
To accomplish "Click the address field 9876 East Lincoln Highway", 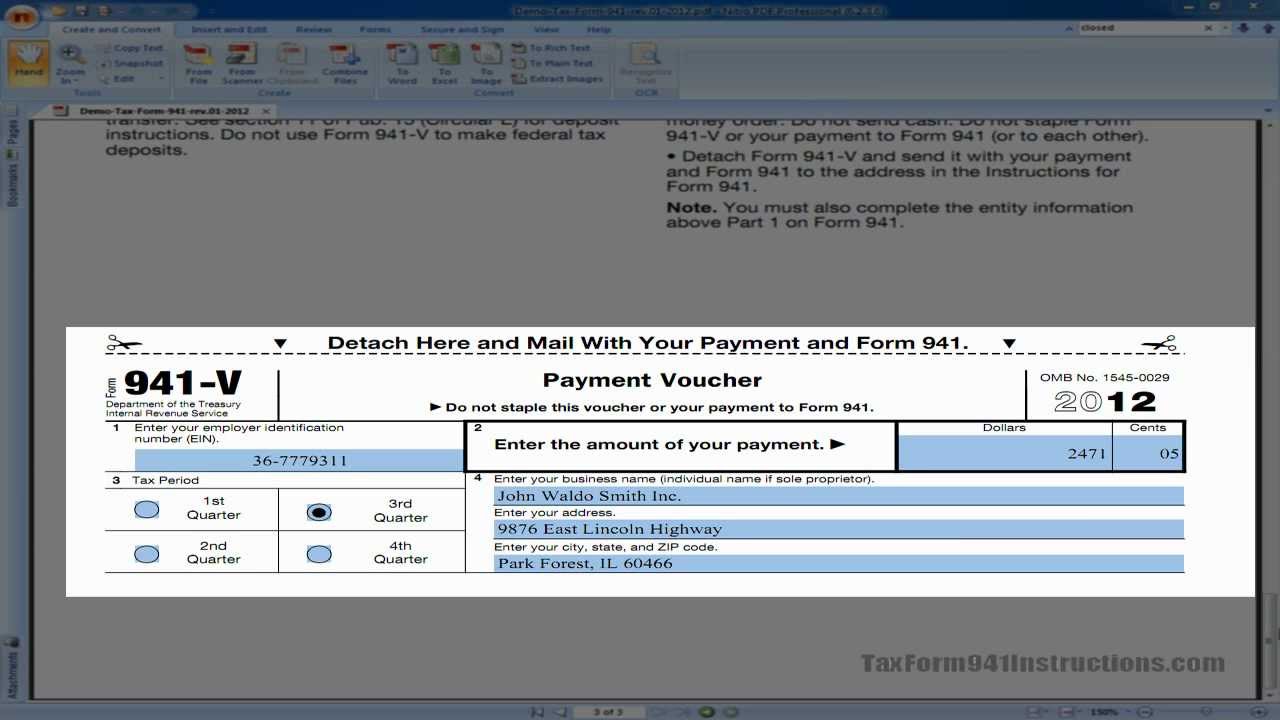I will [839, 529].
